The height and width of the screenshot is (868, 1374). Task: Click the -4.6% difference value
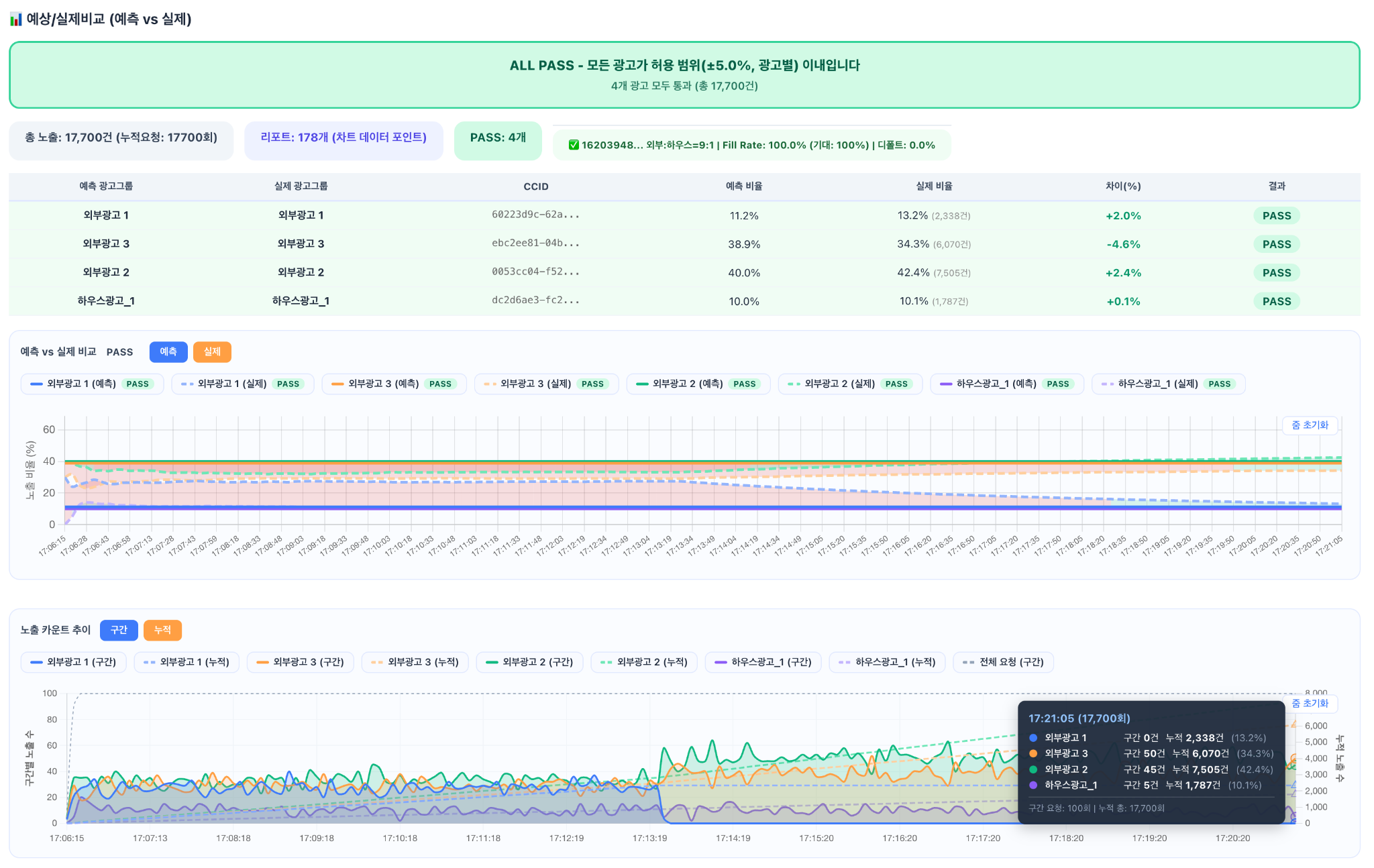(1123, 244)
